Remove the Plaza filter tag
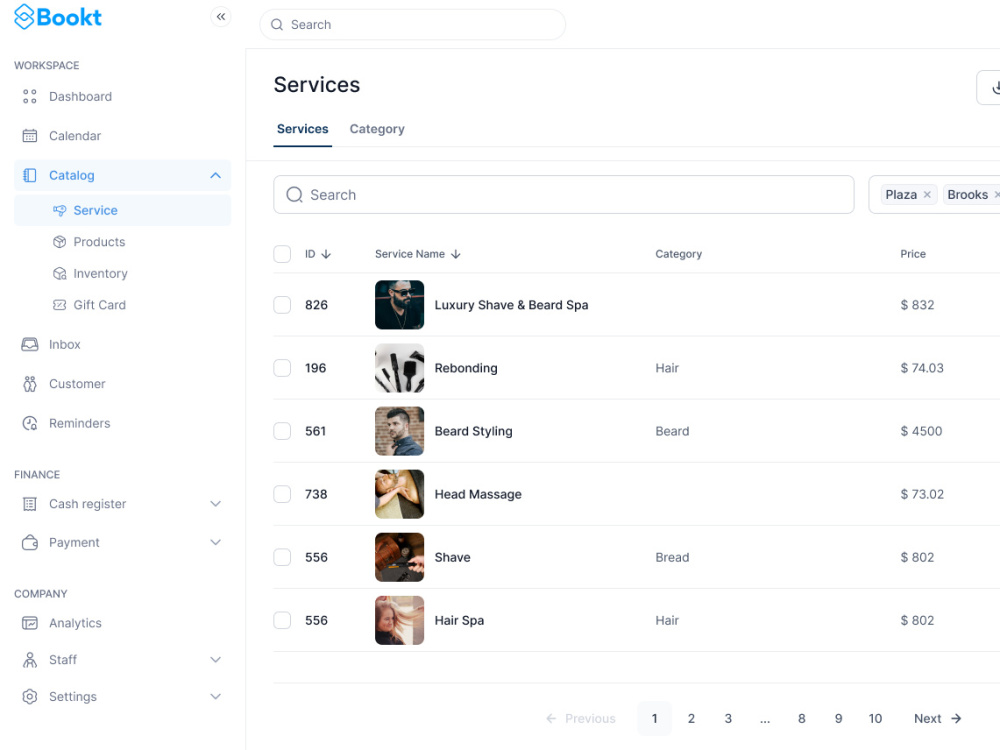The image size is (1000, 750). 927,195
